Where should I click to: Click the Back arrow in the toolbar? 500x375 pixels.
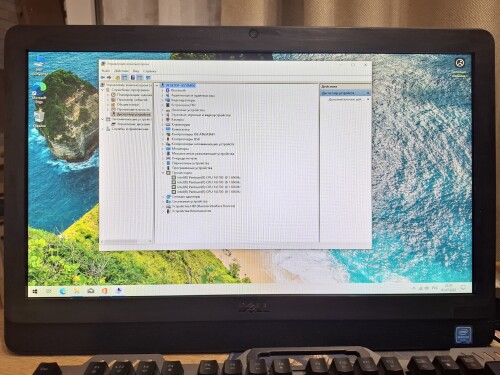[x=103, y=77]
